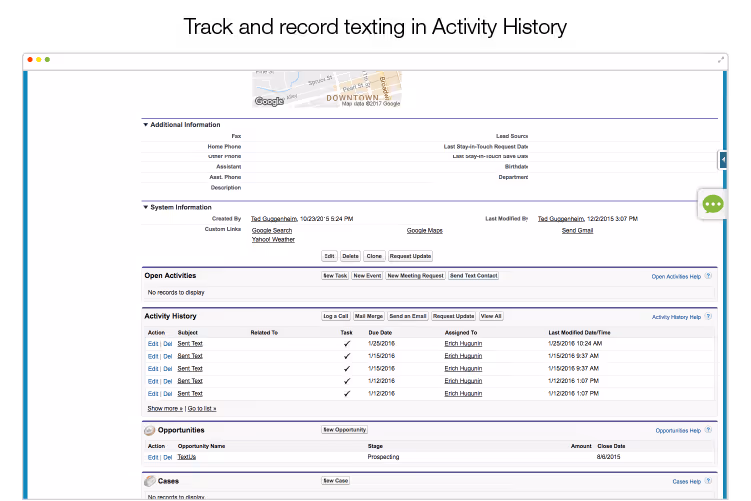This screenshot has height=501, width=751.
Task: Click the Open Activities Help question icon
Action: point(708,276)
